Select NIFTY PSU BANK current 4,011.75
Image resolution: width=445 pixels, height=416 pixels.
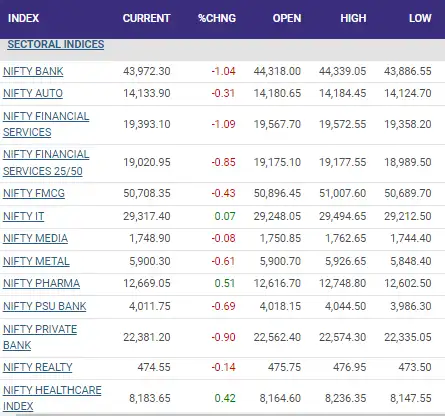pyautogui.click(x=150, y=306)
